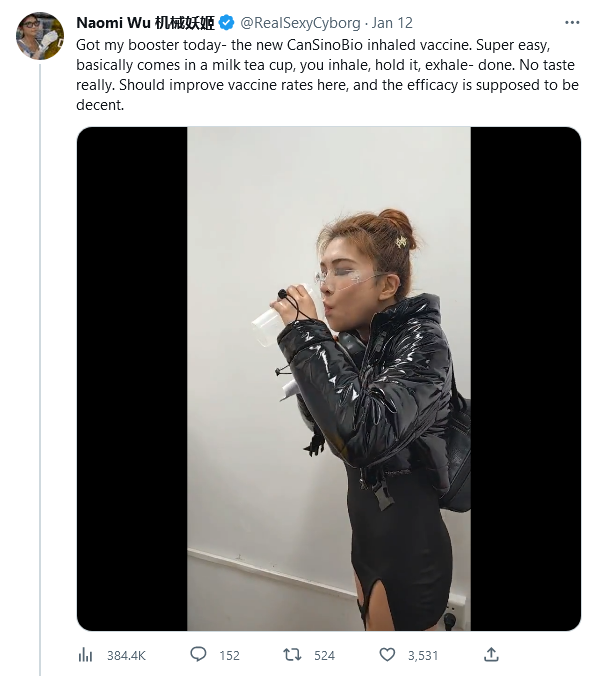
Task: Click the 3,531 likes count
Action: 423,656
